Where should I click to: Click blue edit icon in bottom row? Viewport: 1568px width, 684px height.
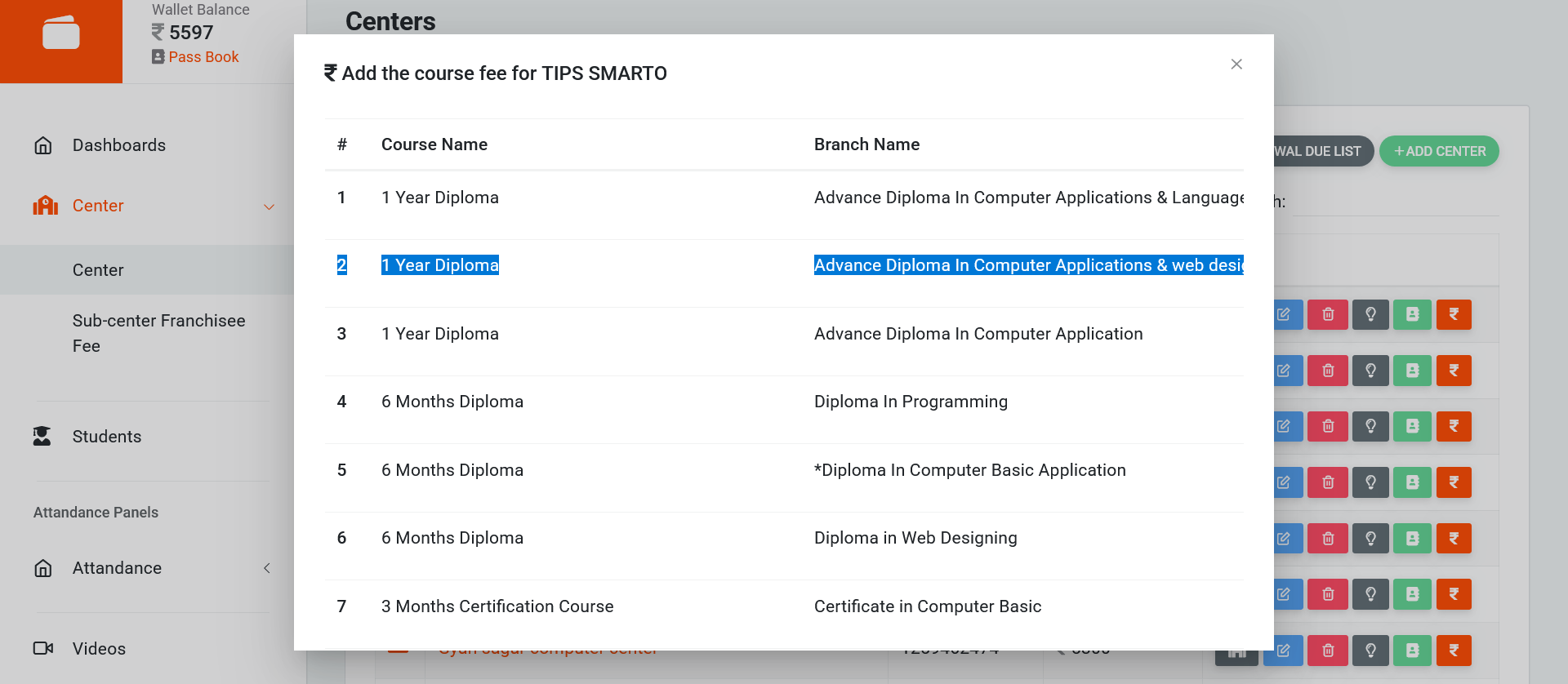point(1285,651)
